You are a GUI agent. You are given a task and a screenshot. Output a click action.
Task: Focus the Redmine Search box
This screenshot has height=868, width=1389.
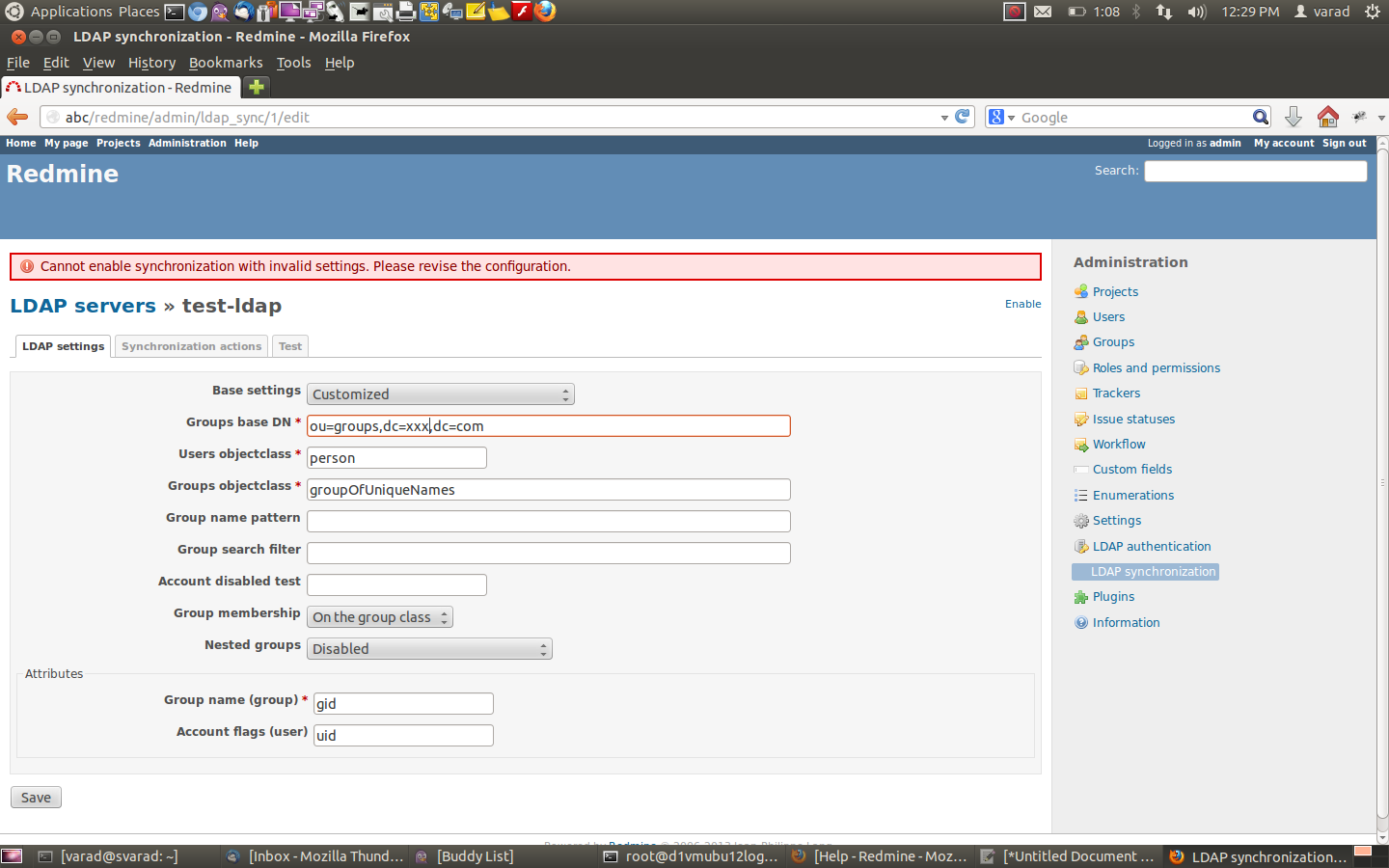[x=1255, y=171]
